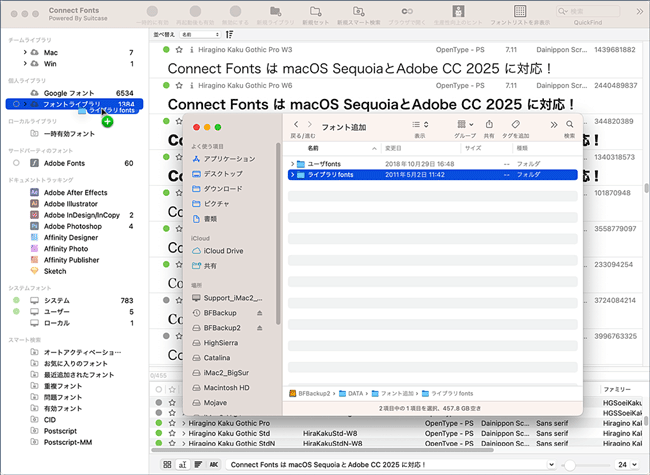Click the 再起動後も有効 circle button
Image resolution: width=650 pixels, height=475 pixels.
195,11
